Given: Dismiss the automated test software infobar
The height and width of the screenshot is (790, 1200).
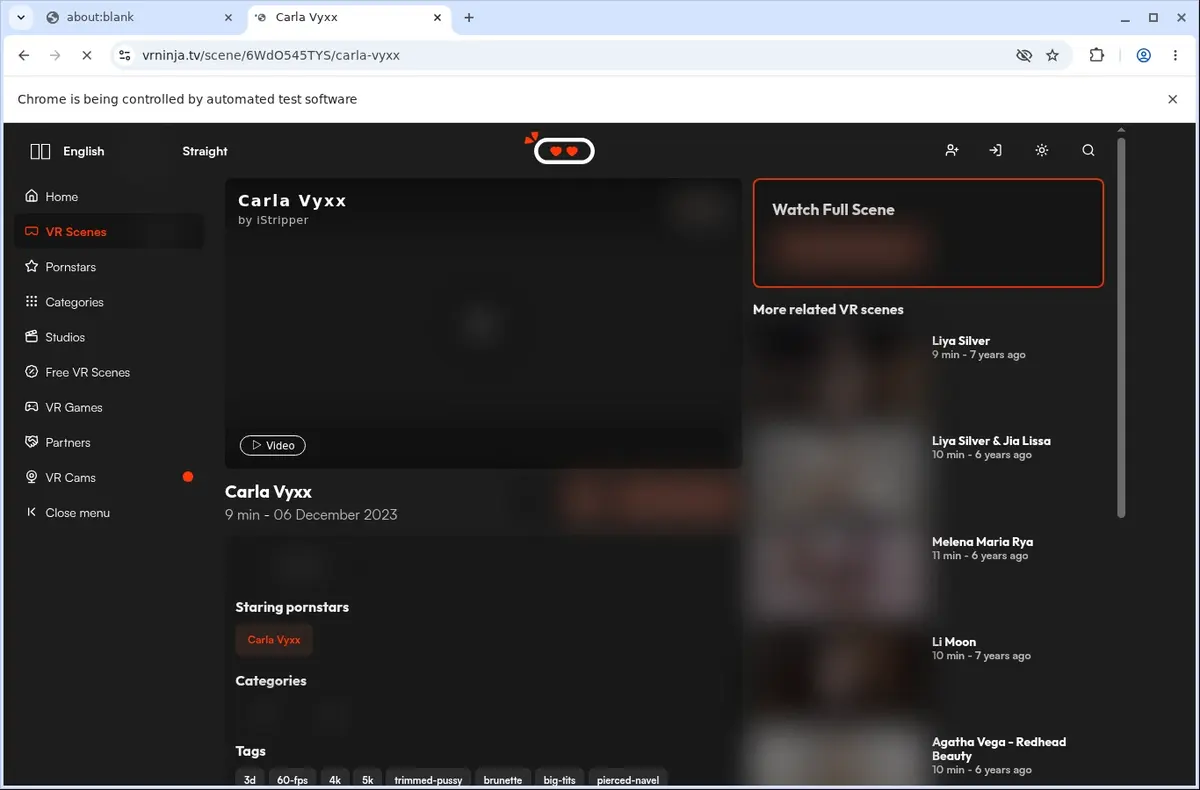Looking at the screenshot, I should pyautogui.click(x=1173, y=99).
